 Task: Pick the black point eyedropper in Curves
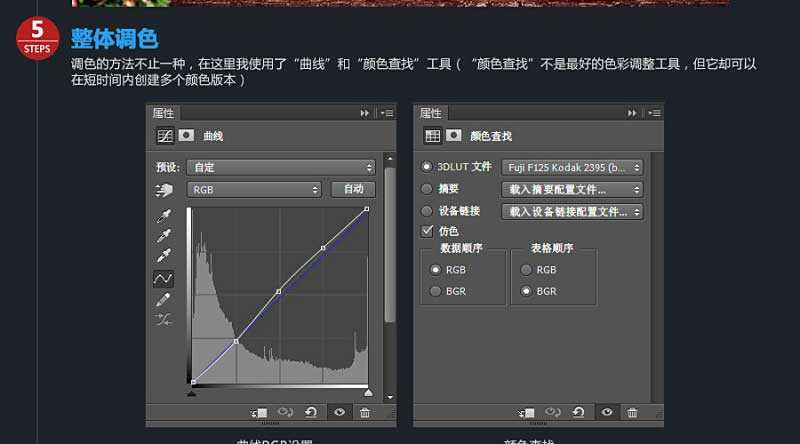coord(163,217)
